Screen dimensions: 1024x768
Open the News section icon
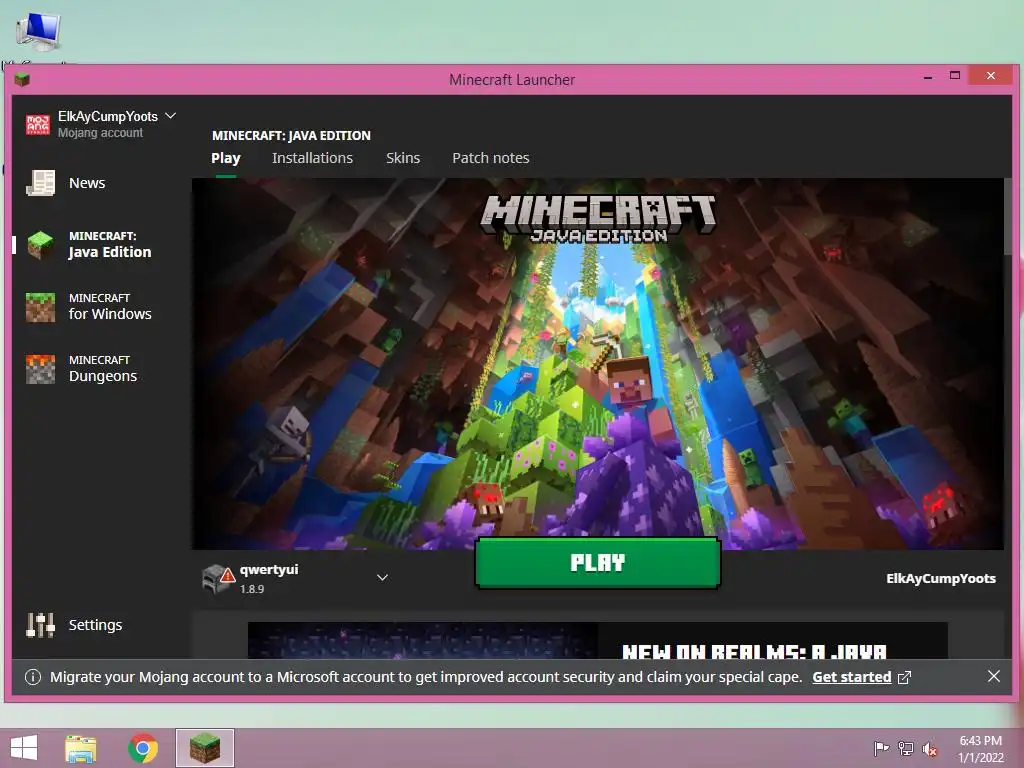click(40, 183)
